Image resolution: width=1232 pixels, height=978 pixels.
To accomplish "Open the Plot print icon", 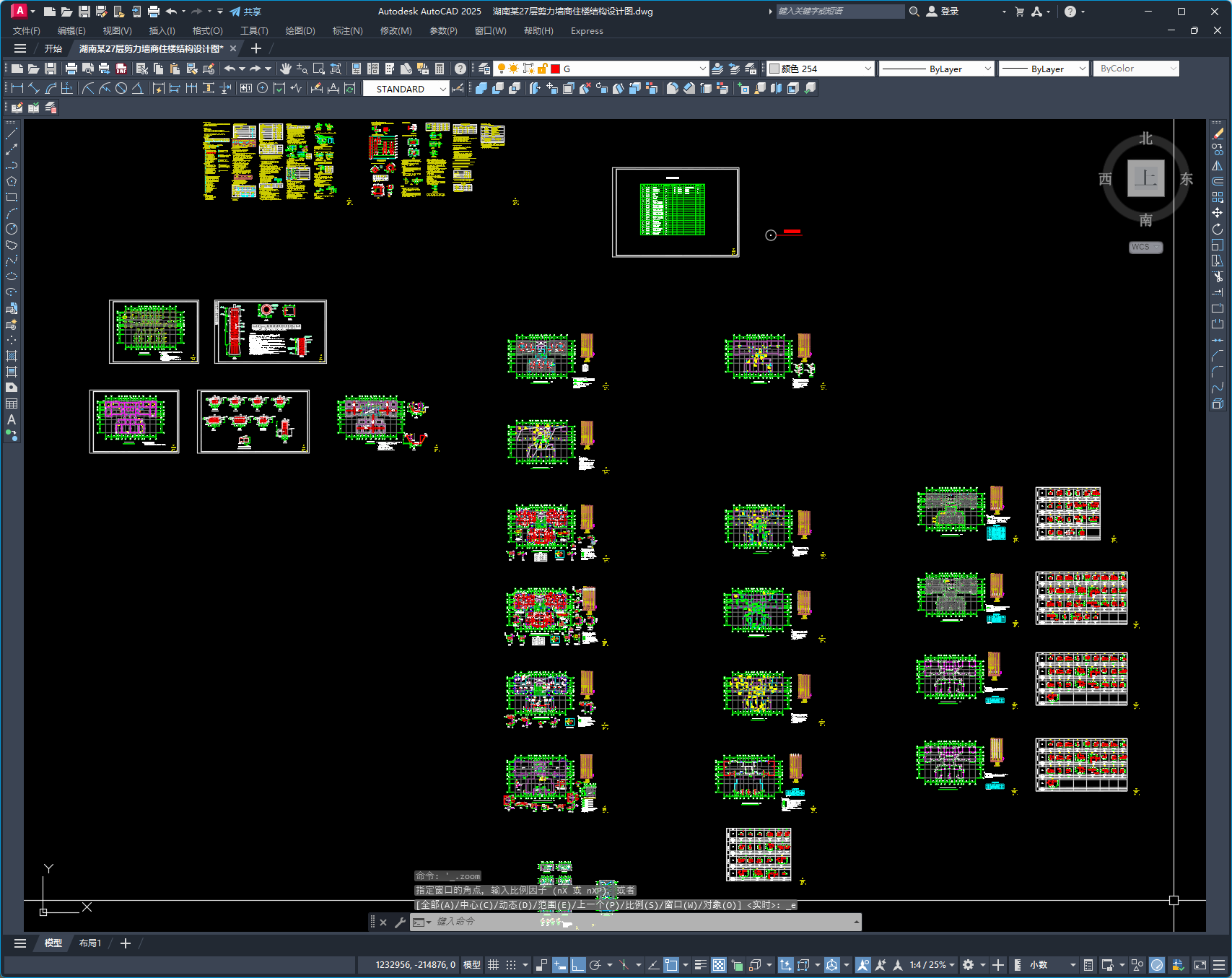I will click(x=71, y=69).
